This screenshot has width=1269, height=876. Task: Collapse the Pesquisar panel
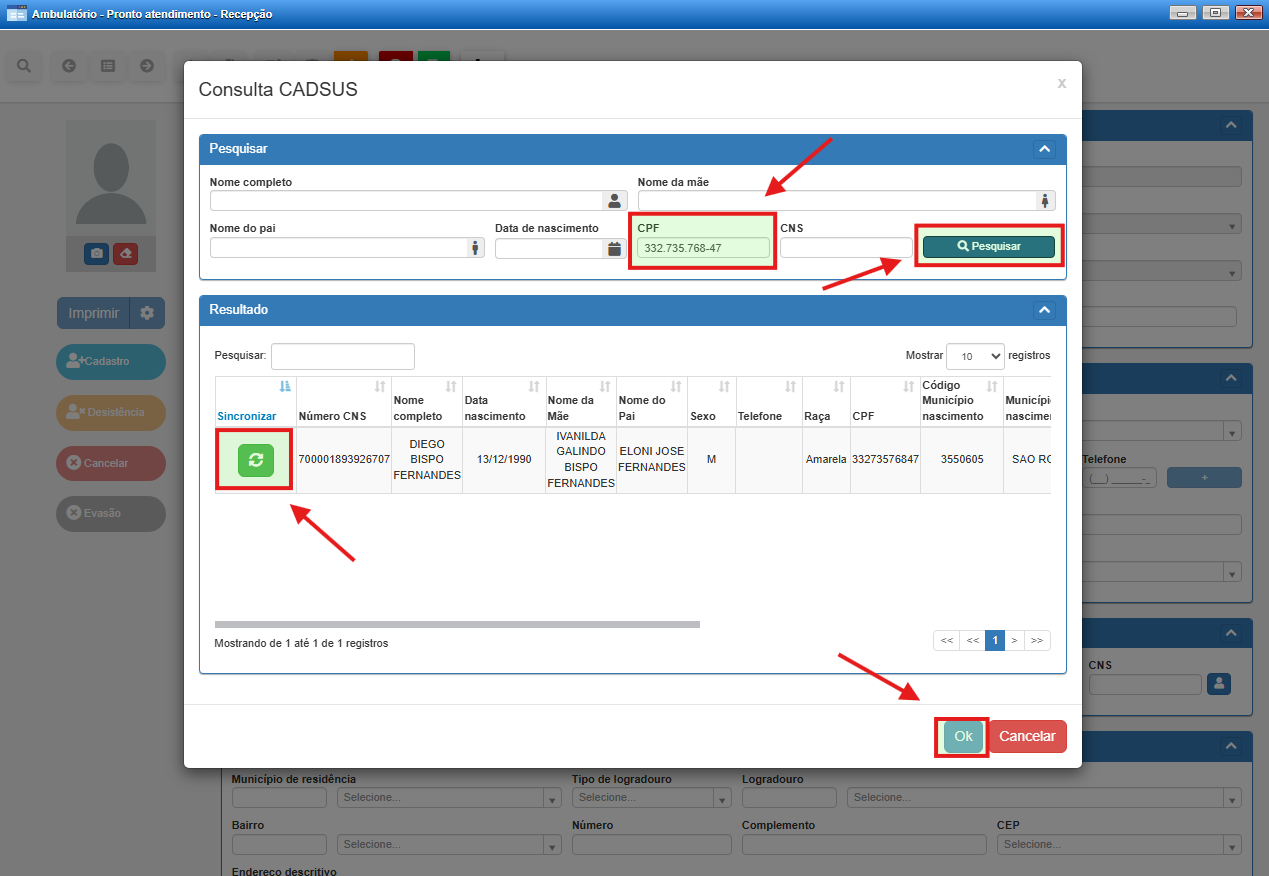1044,149
